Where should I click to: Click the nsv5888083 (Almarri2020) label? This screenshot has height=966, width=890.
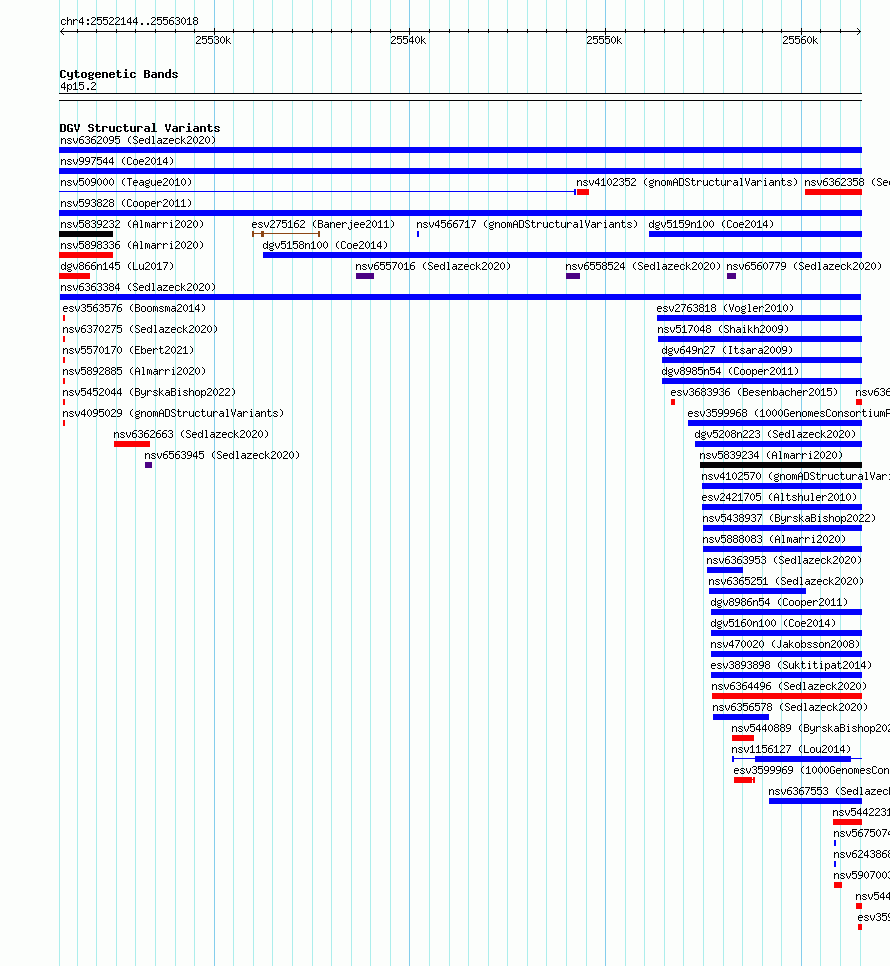pos(774,539)
